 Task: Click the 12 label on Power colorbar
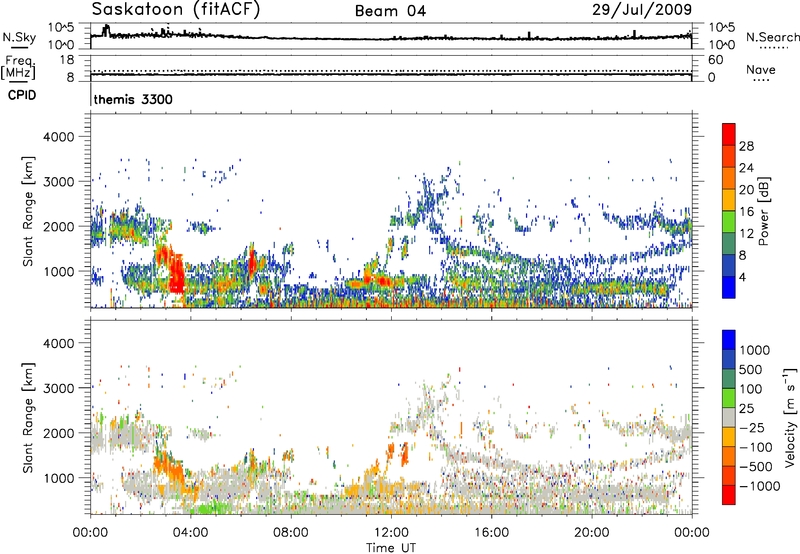746,234
